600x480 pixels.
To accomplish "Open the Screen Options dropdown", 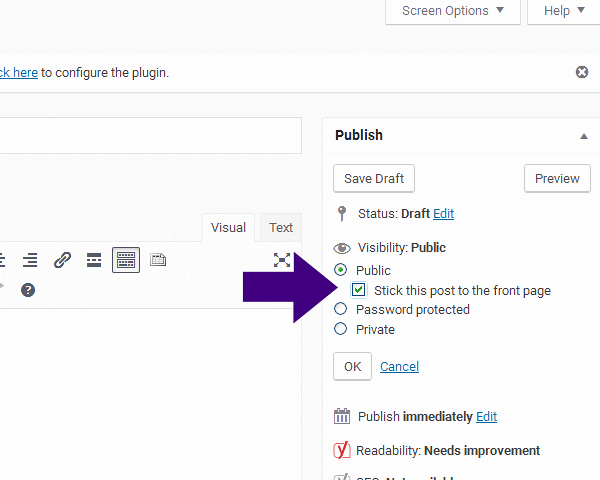I will click(x=453, y=11).
